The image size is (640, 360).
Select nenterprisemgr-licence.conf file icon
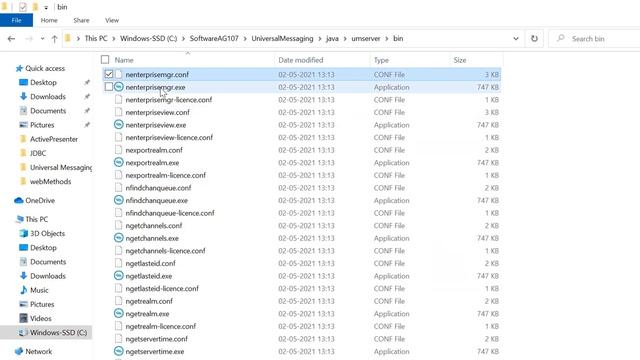pyautogui.click(x=118, y=100)
